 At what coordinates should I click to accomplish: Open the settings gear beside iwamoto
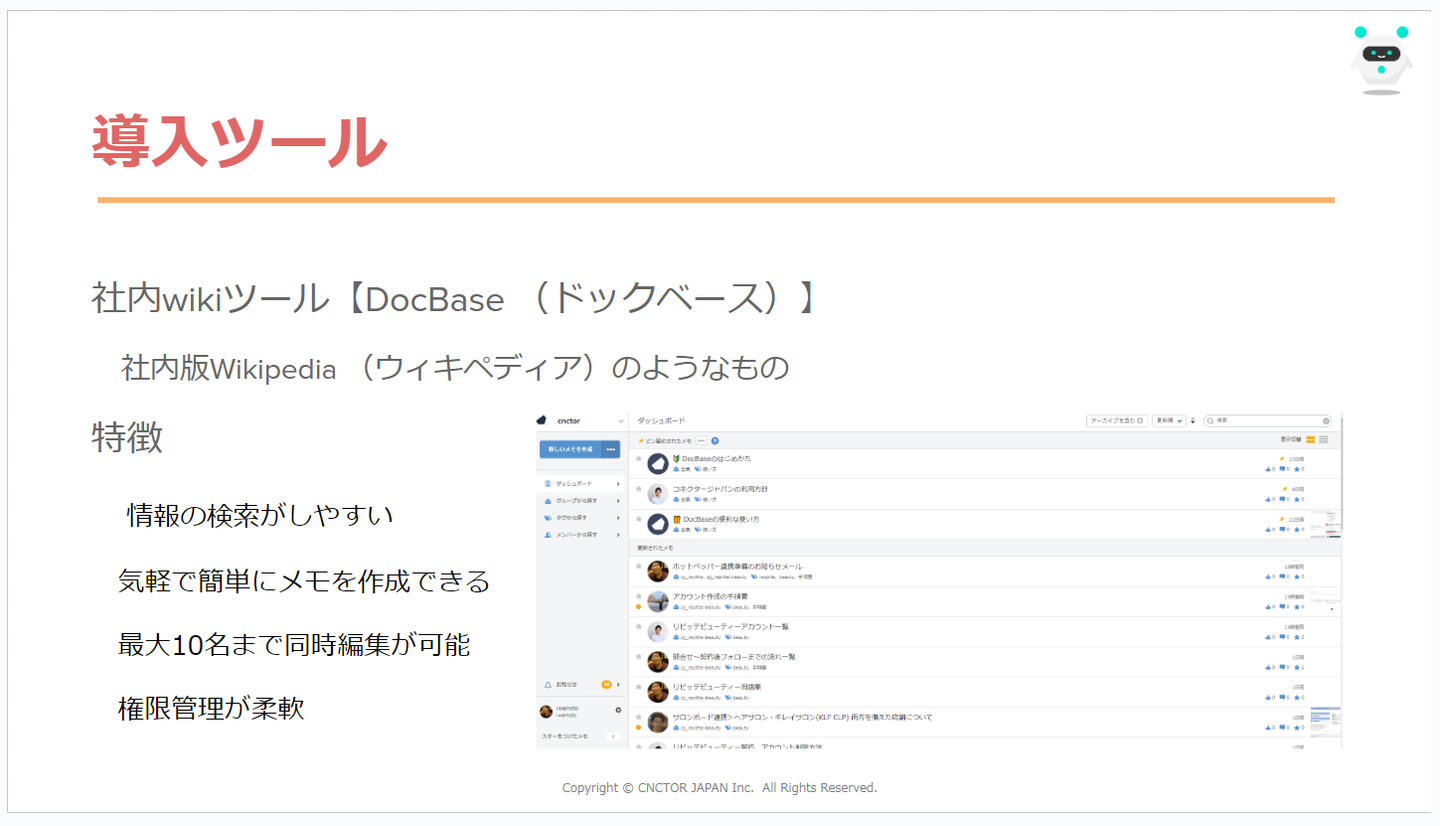618,711
